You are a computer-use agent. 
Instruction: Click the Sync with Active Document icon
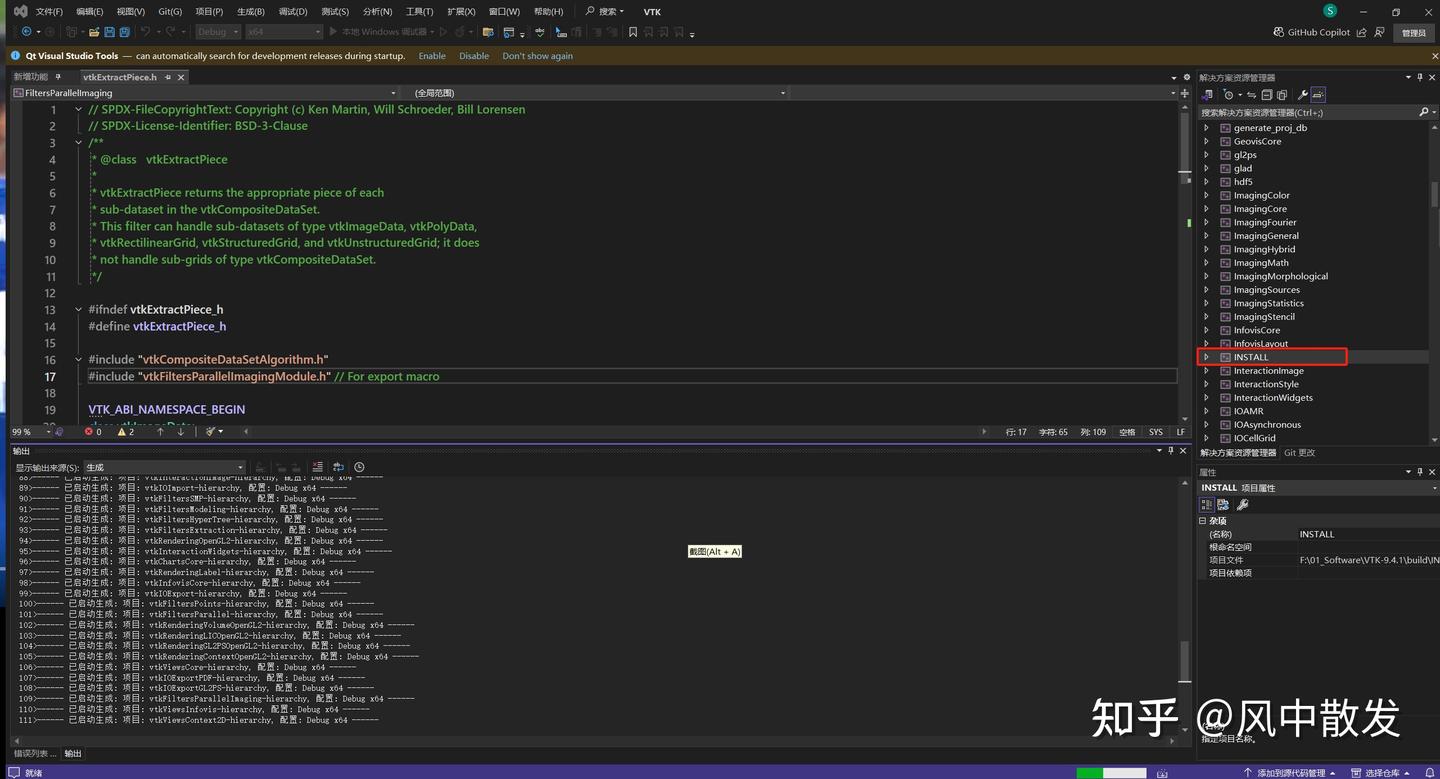1252,94
